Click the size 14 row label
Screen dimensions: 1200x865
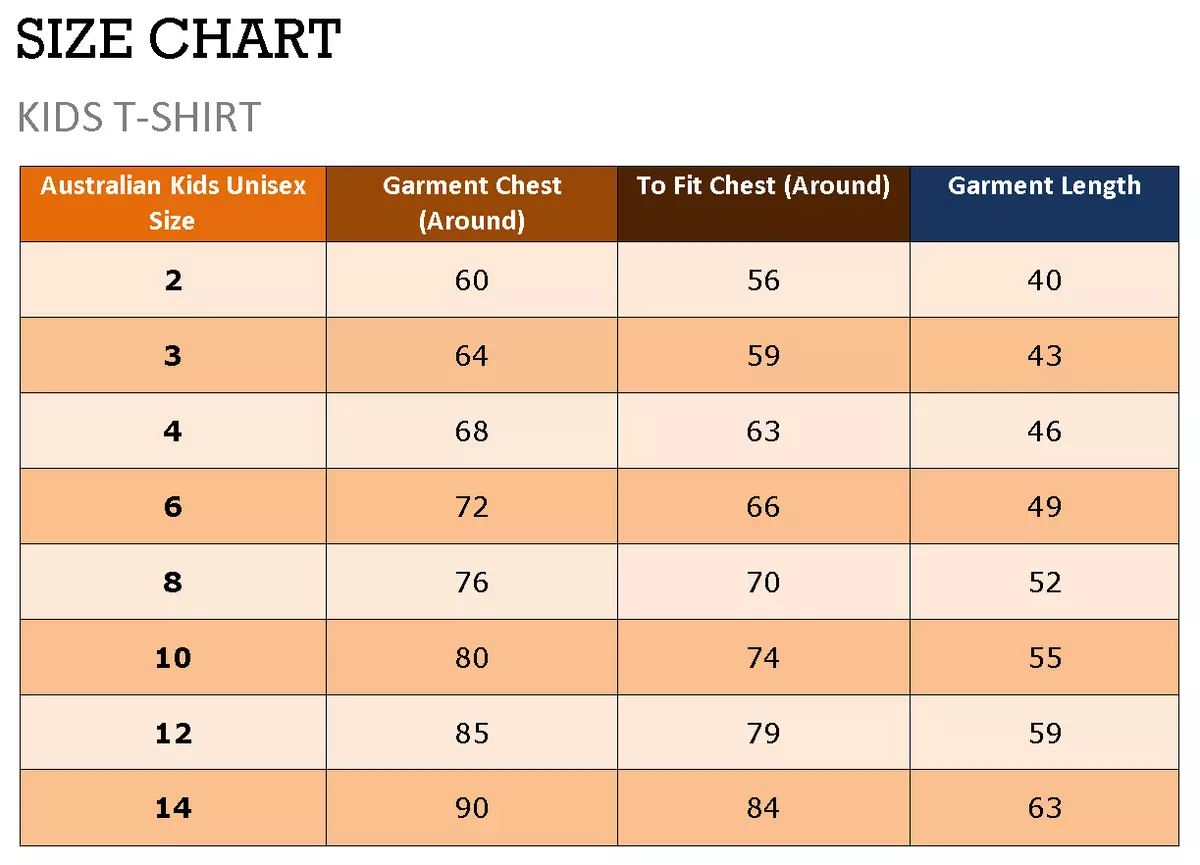[x=173, y=808]
